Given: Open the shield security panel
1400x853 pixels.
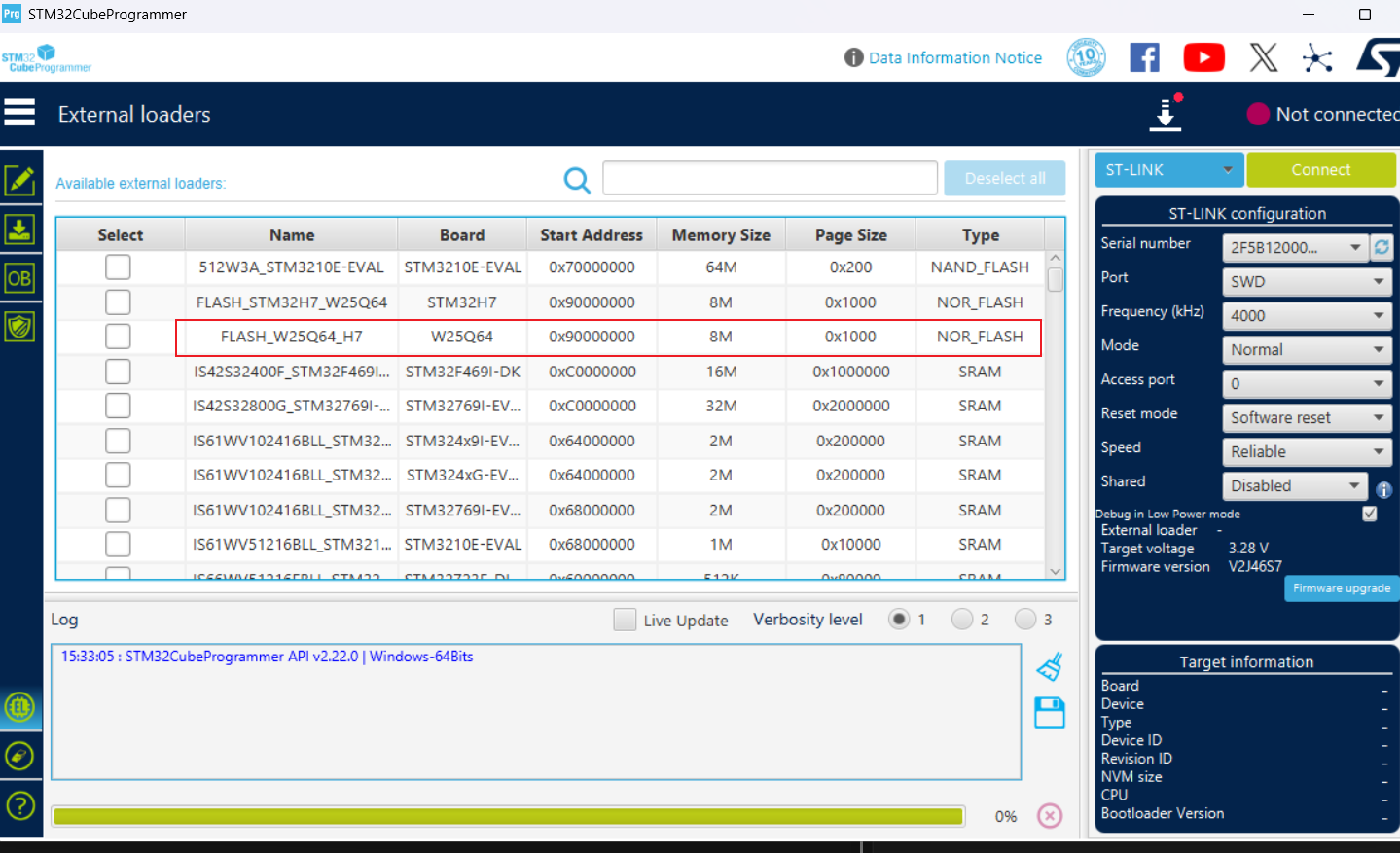Looking at the screenshot, I should pyautogui.click(x=19, y=327).
